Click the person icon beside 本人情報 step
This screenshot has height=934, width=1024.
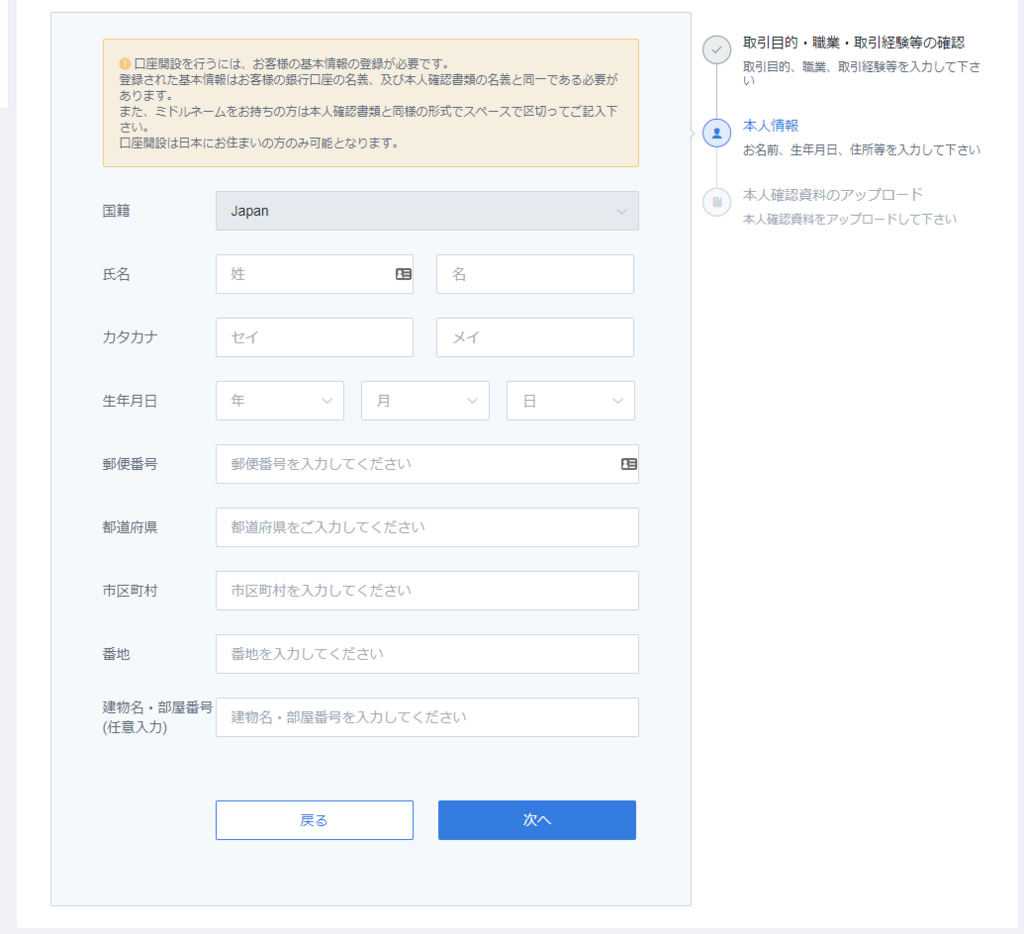(717, 130)
